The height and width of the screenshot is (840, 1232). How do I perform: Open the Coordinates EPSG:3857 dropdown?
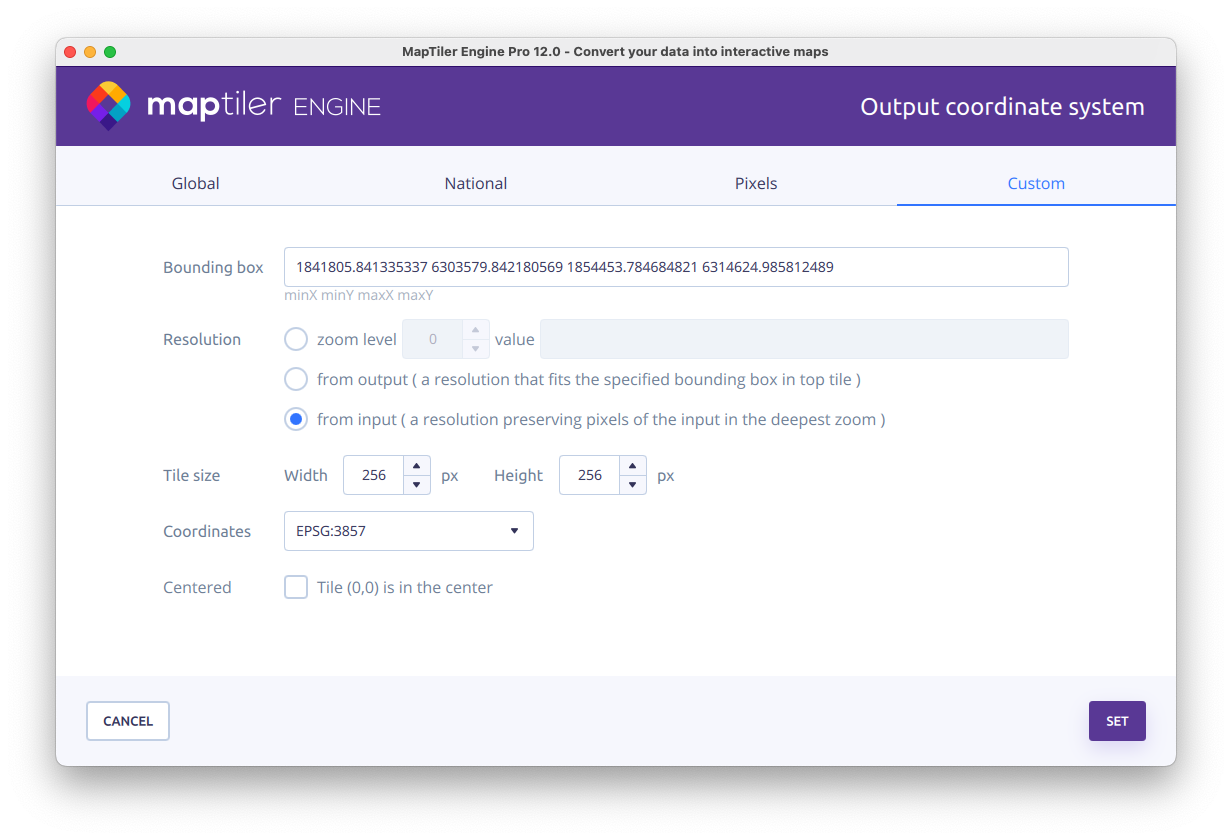408,531
